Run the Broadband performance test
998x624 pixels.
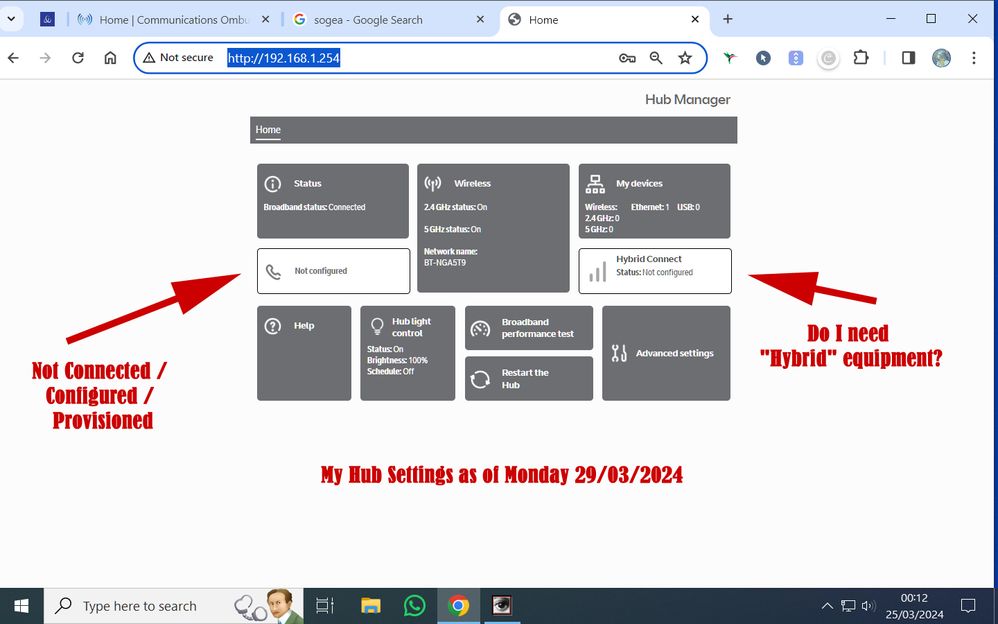pos(529,328)
